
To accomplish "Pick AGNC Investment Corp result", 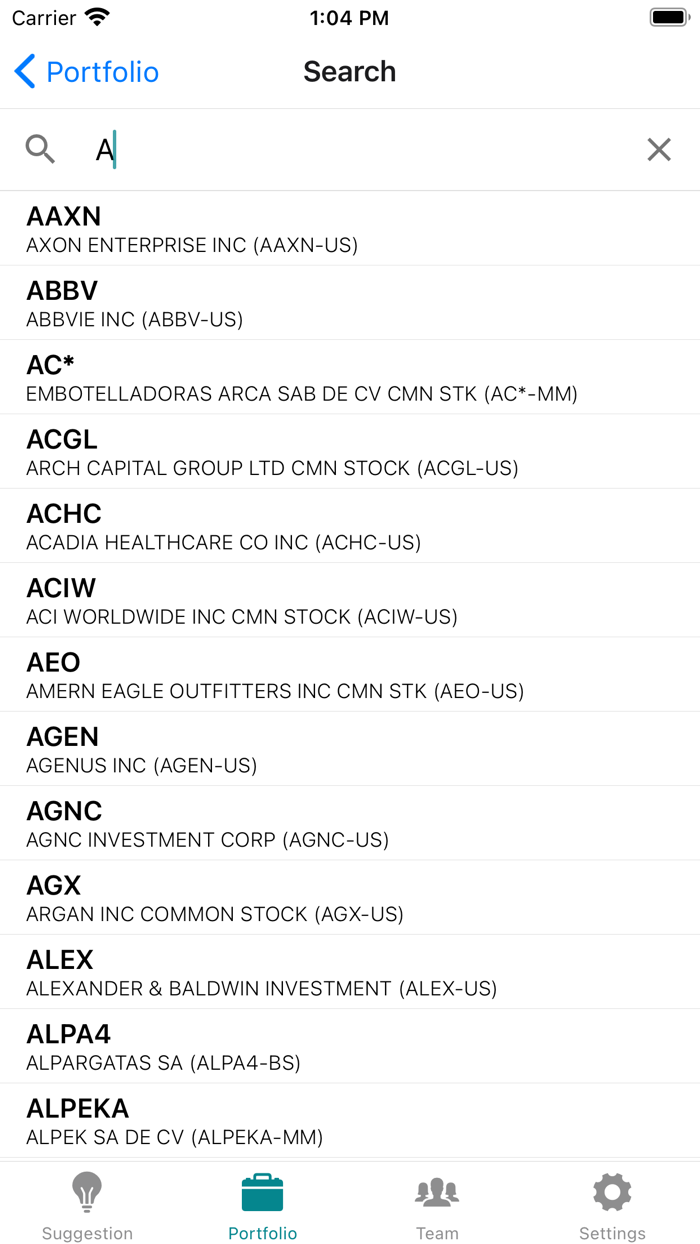I will tap(350, 823).
